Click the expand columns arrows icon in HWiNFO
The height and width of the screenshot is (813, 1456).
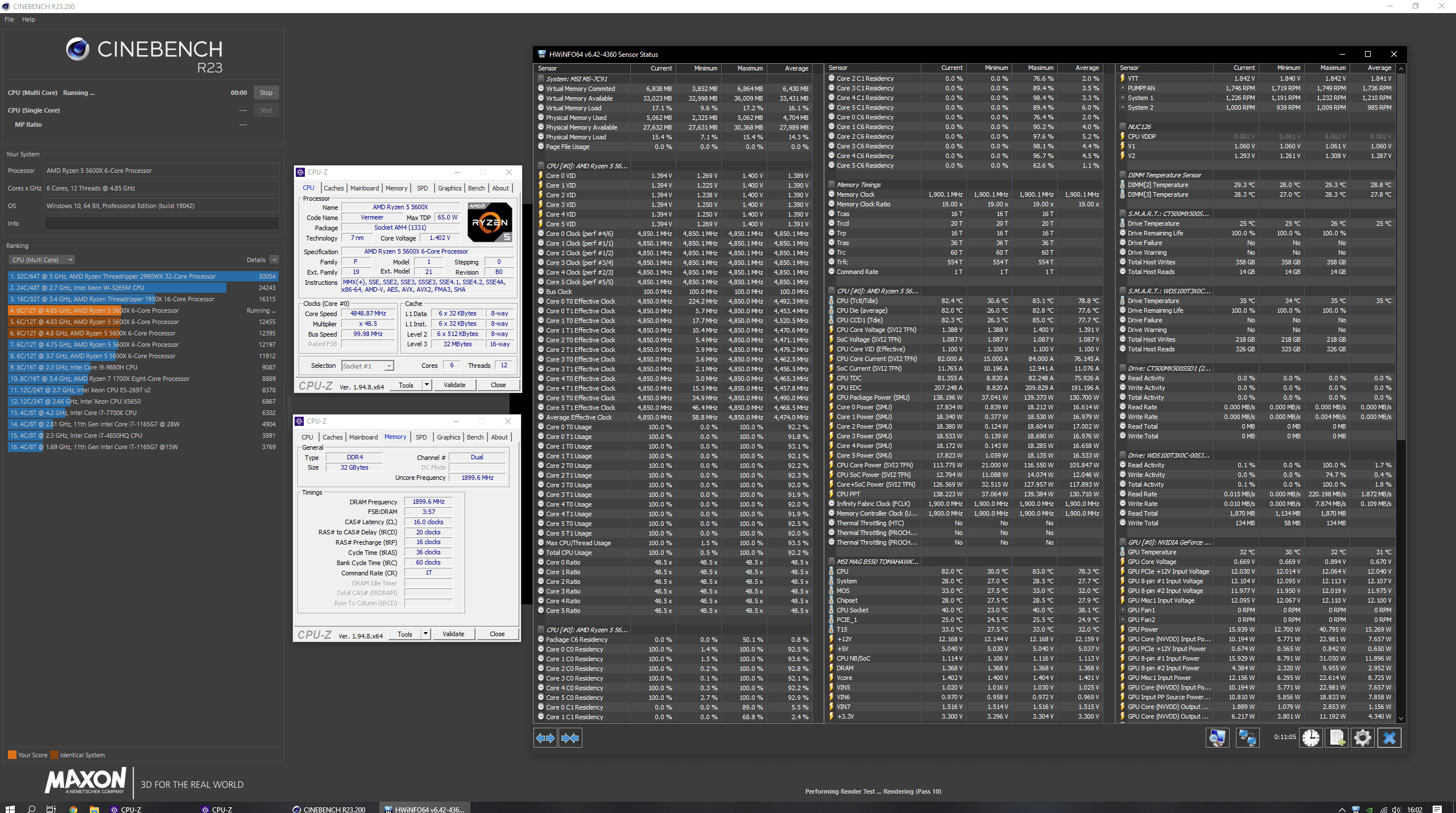pyautogui.click(x=545, y=738)
